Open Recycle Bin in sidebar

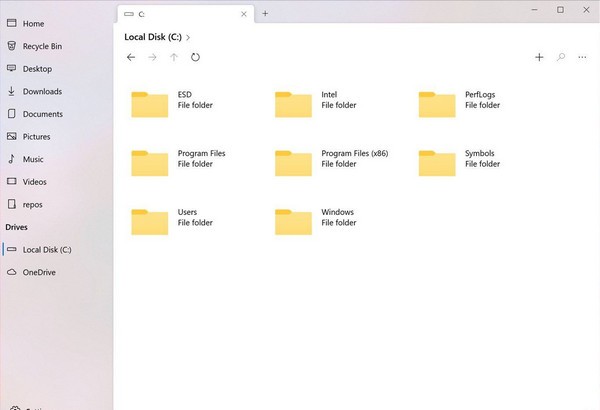point(43,46)
